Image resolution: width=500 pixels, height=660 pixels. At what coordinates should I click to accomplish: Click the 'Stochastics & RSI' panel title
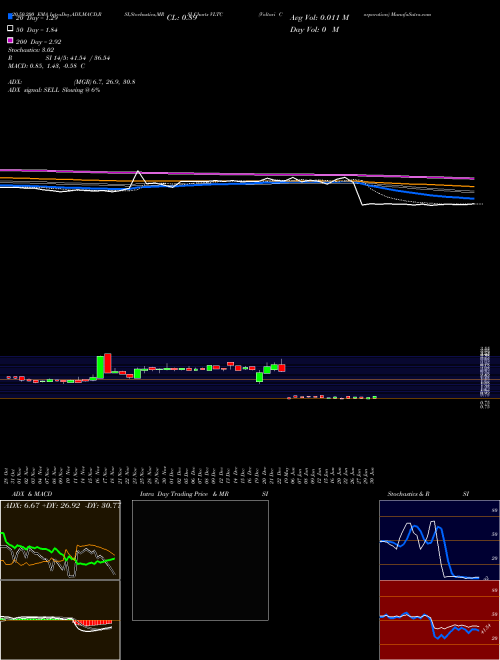tap(428, 494)
